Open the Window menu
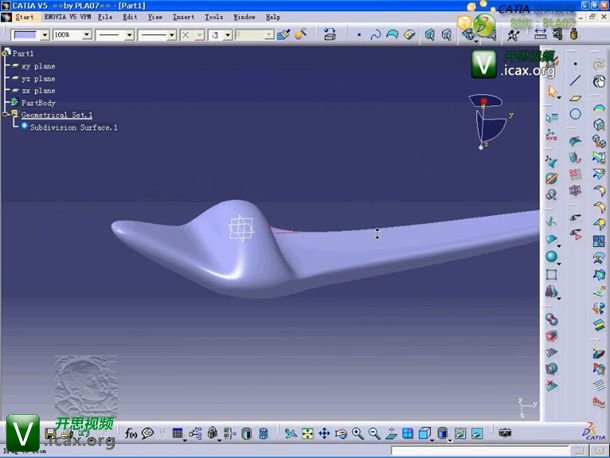This screenshot has height=458, width=610. pyautogui.click(x=244, y=17)
